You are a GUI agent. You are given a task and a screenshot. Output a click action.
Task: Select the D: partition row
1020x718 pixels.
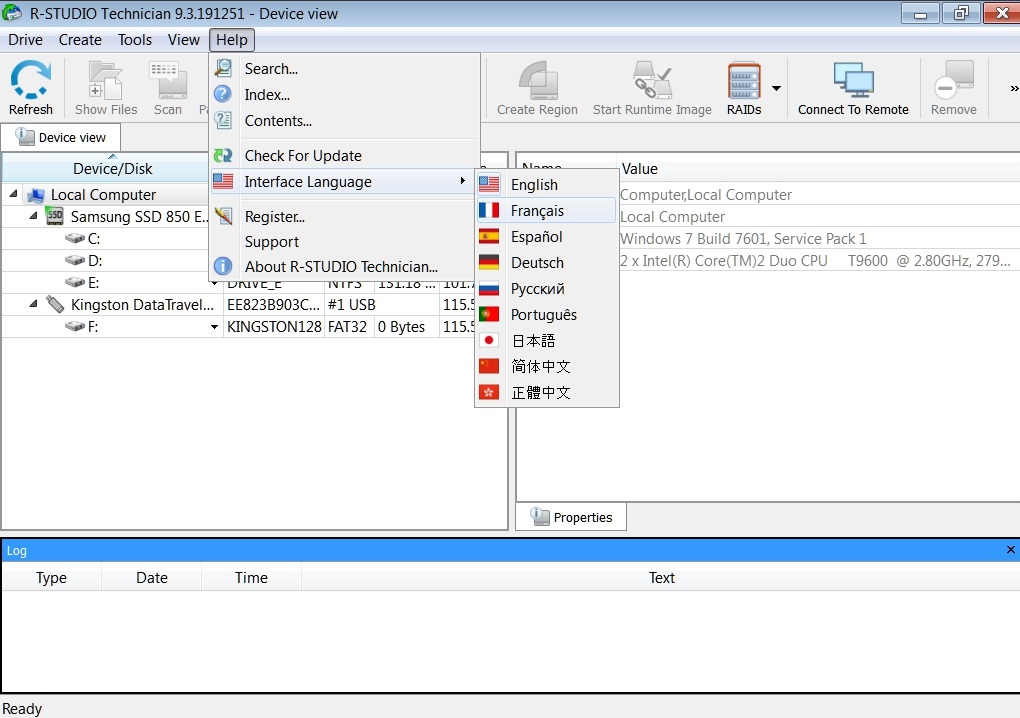coord(105,261)
